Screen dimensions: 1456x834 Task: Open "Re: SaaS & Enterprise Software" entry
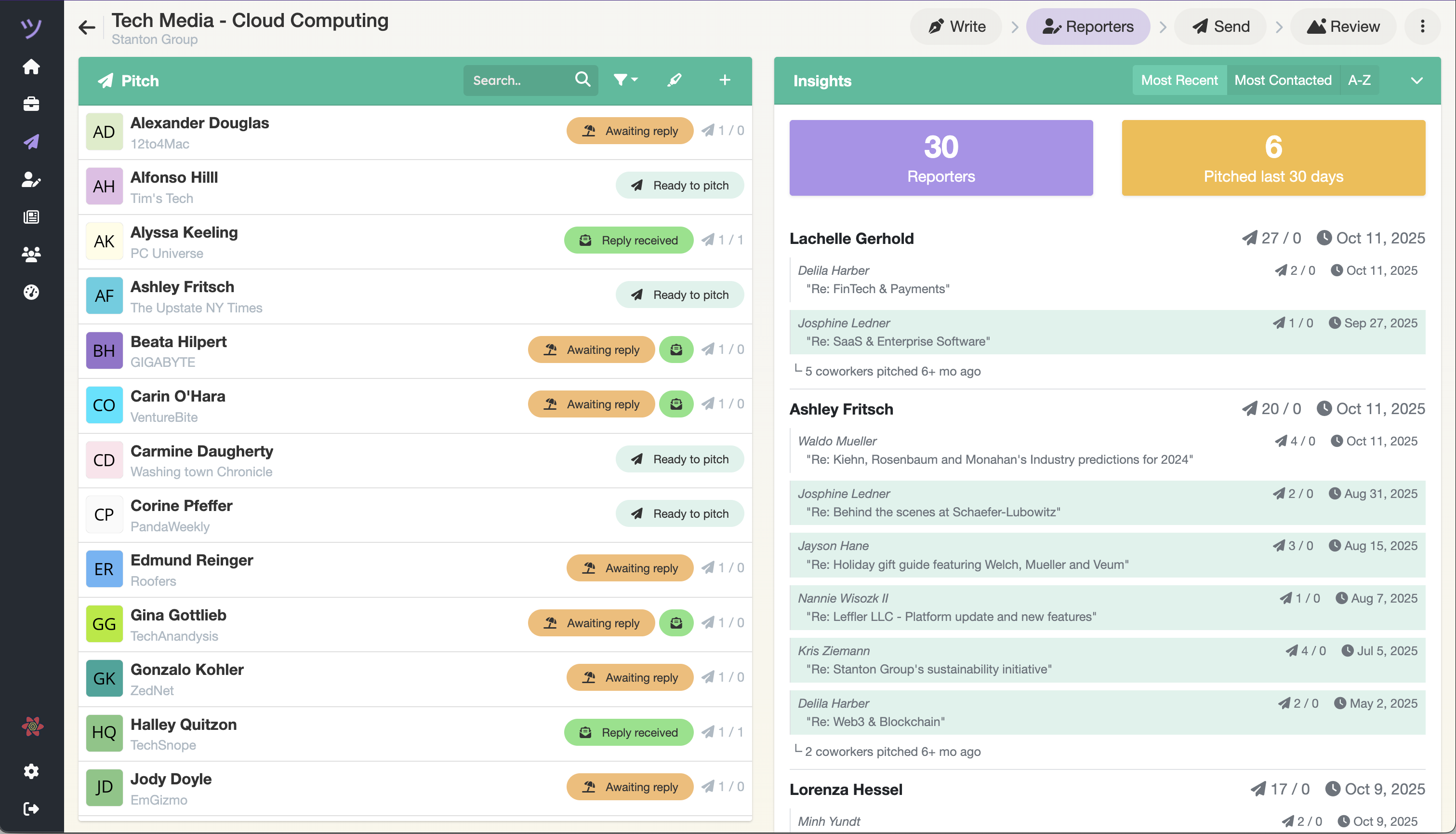click(1107, 332)
